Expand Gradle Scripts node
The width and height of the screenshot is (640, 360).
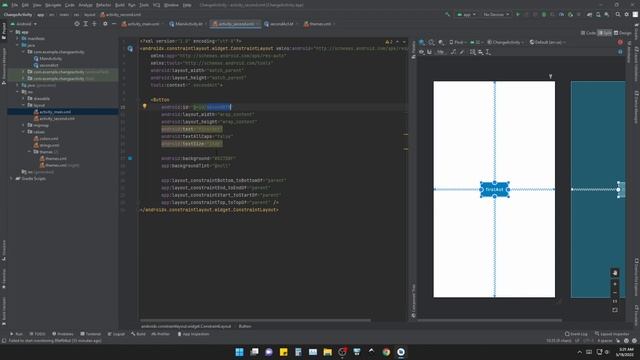click(12, 178)
